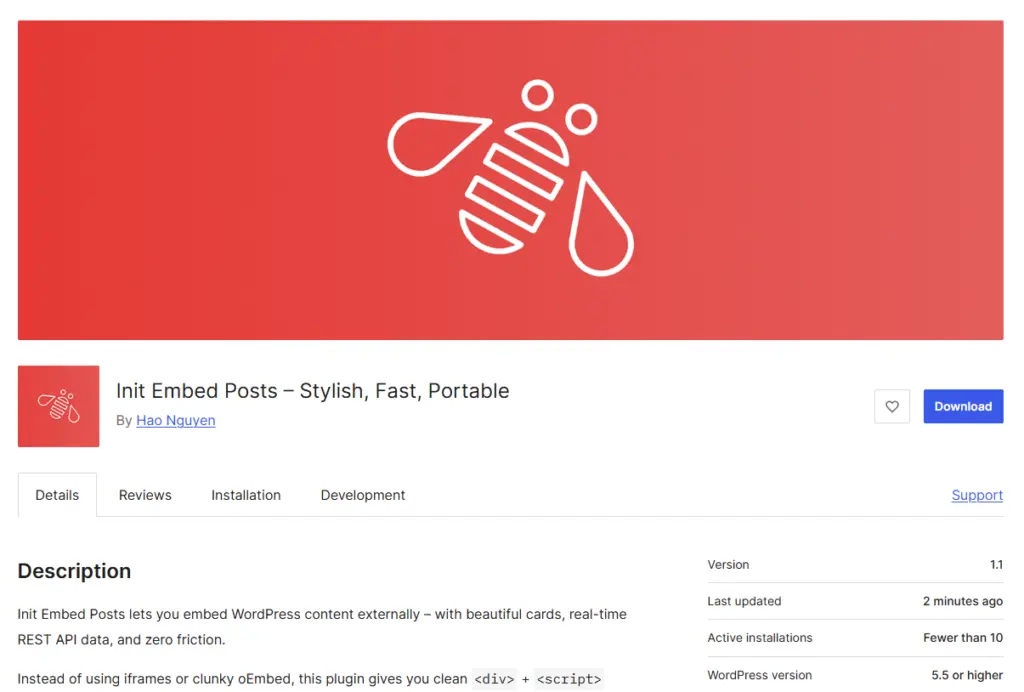The height and width of the screenshot is (692, 1024).
Task: Click the small bee plugin icon
Action: [59, 406]
